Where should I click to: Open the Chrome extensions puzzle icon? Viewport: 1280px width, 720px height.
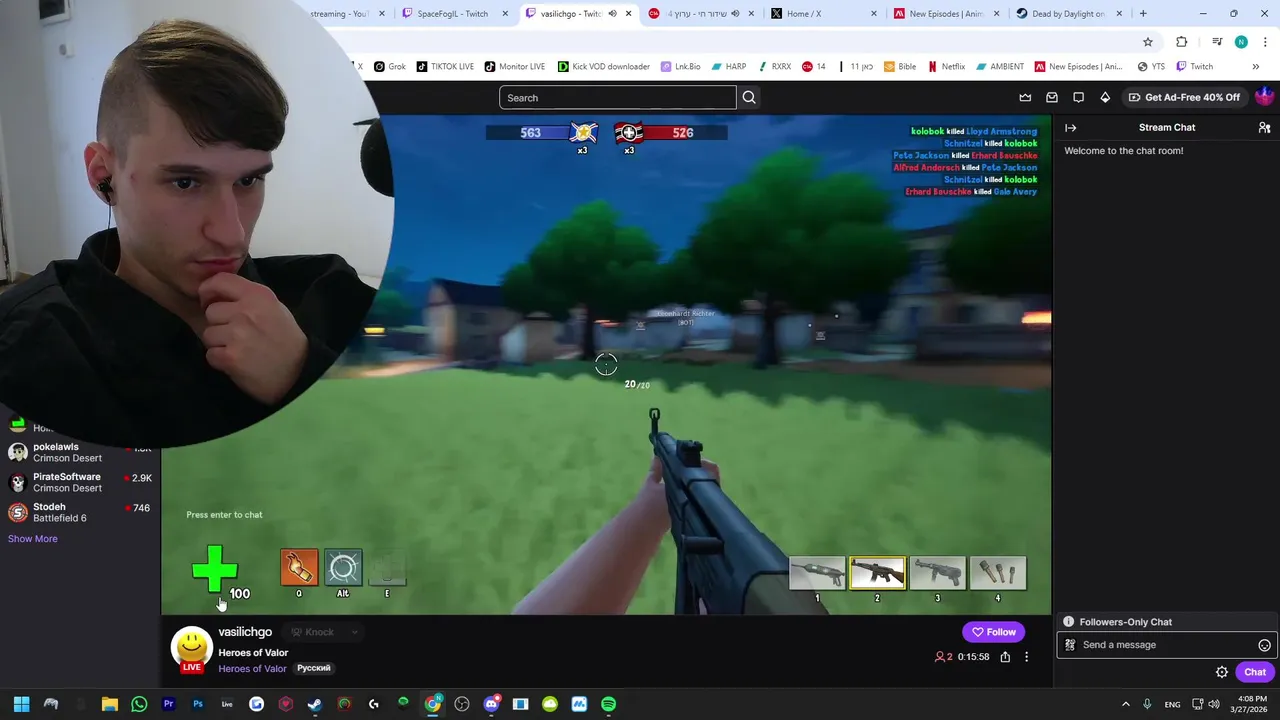point(1182,42)
